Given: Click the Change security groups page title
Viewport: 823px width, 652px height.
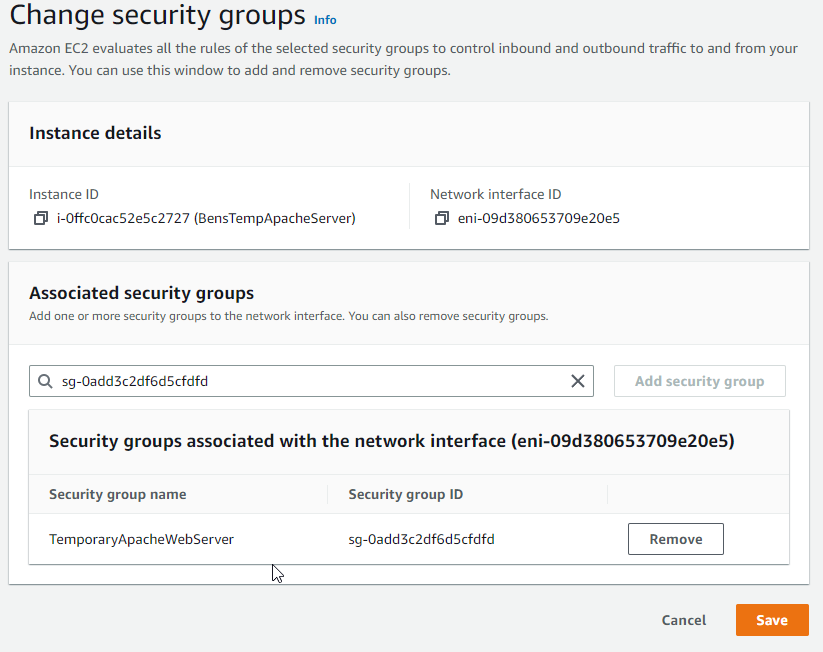Looking at the screenshot, I should point(157,16).
